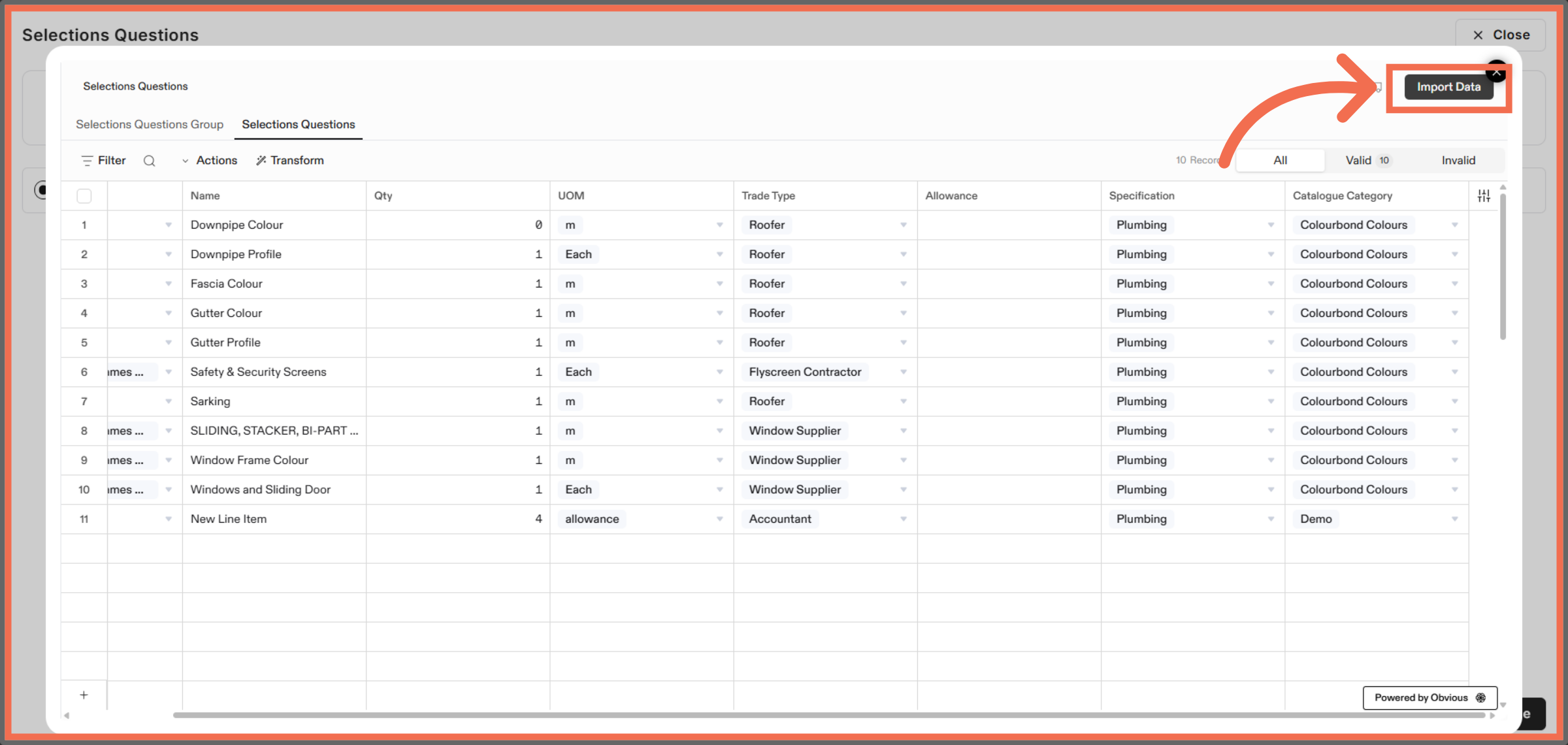Image resolution: width=1568 pixels, height=745 pixels.
Task: Open the Trade Type dropdown for Downpipe Colour
Action: [x=904, y=225]
